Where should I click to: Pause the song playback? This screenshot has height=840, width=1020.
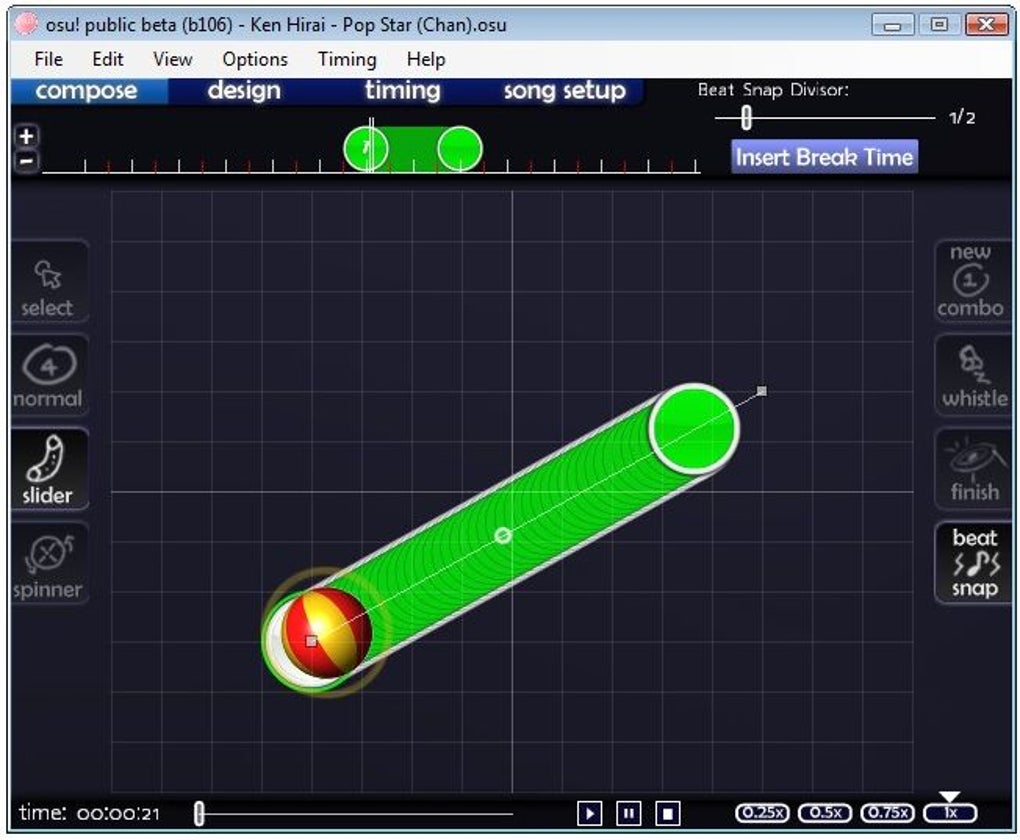pos(628,813)
